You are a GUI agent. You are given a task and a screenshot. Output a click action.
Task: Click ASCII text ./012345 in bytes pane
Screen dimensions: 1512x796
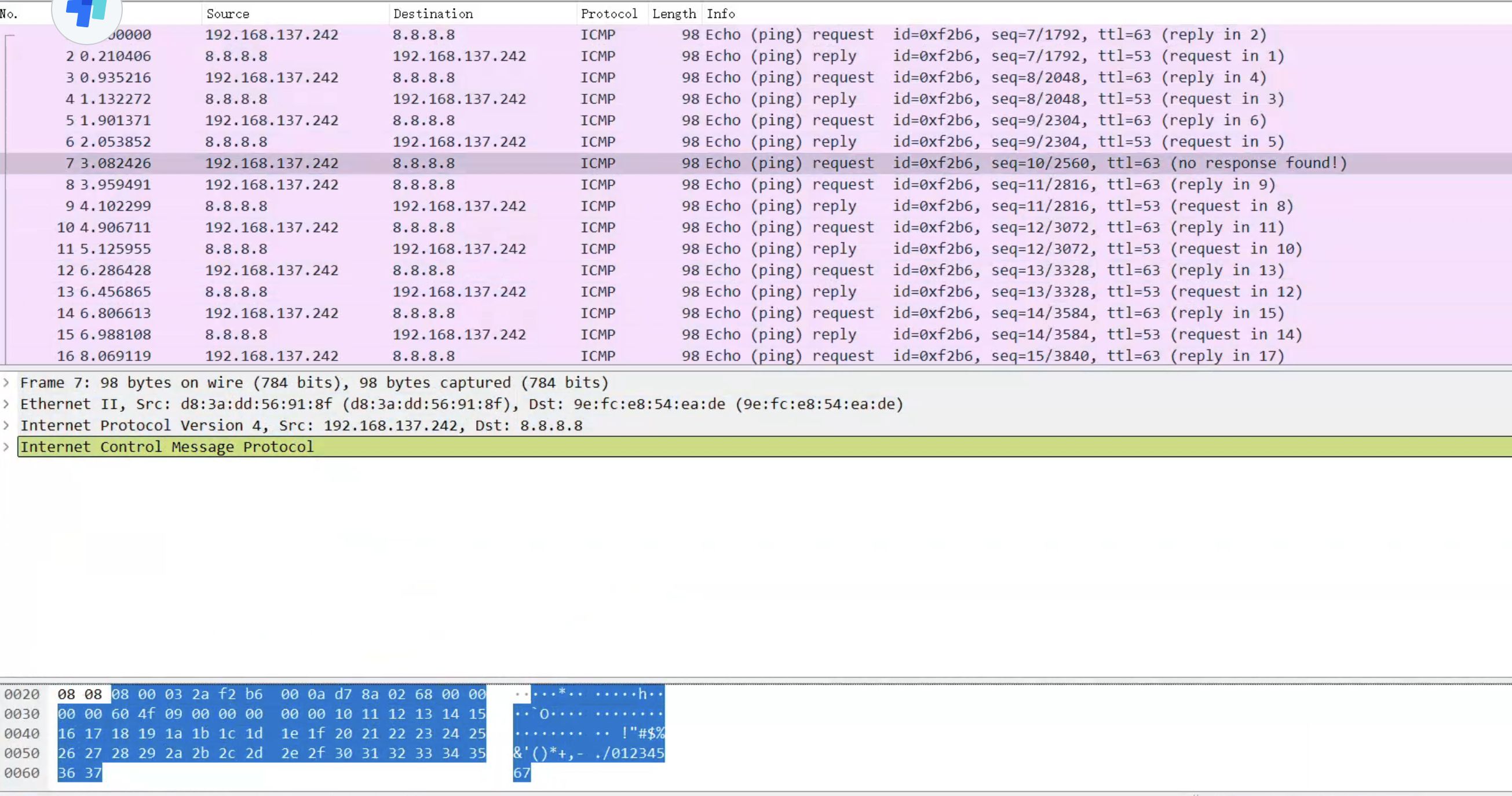pyautogui.click(x=629, y=753)
